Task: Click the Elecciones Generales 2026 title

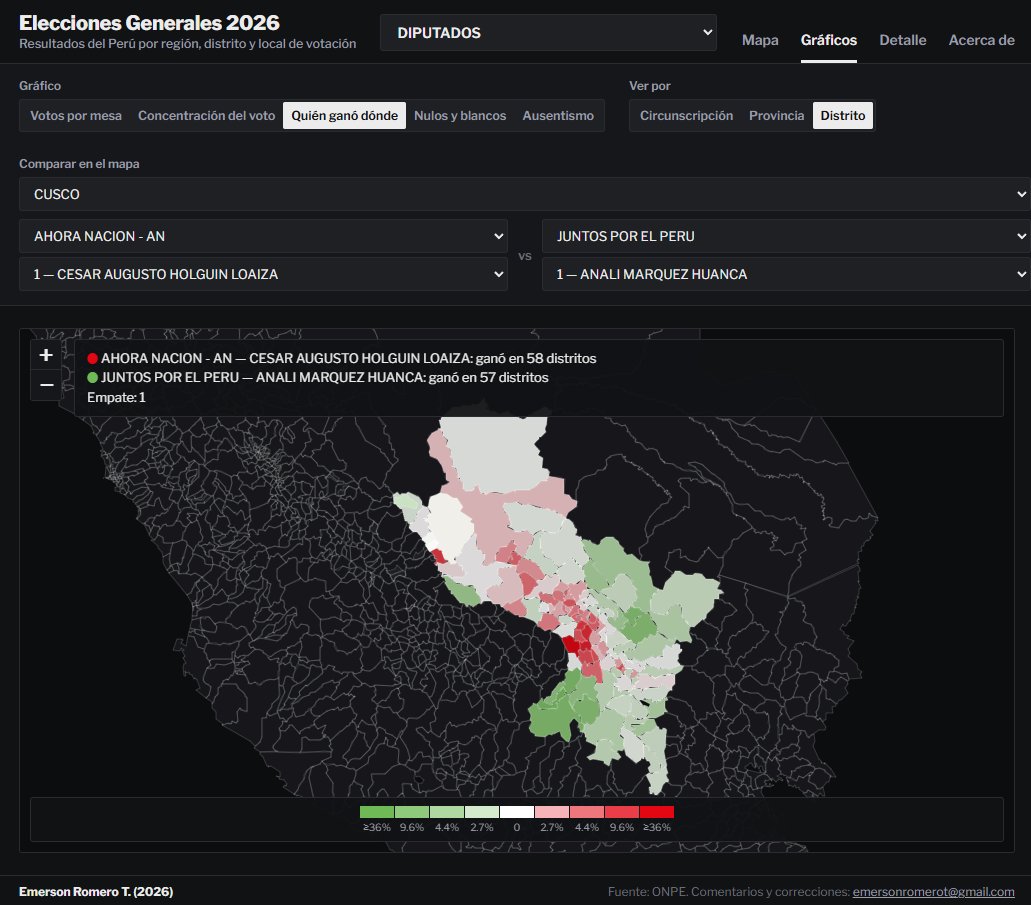Action: coord(149,23)
